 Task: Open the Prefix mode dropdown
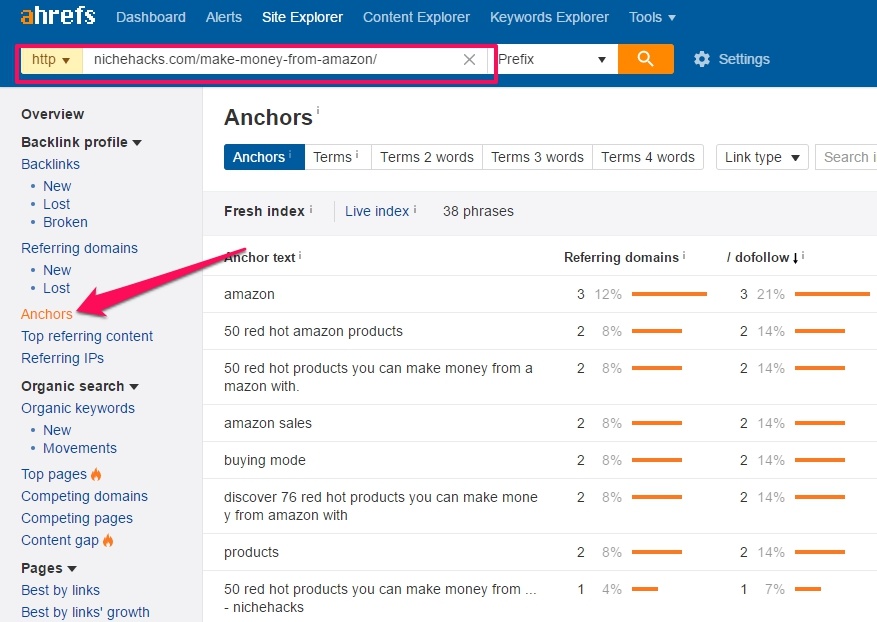553,59
